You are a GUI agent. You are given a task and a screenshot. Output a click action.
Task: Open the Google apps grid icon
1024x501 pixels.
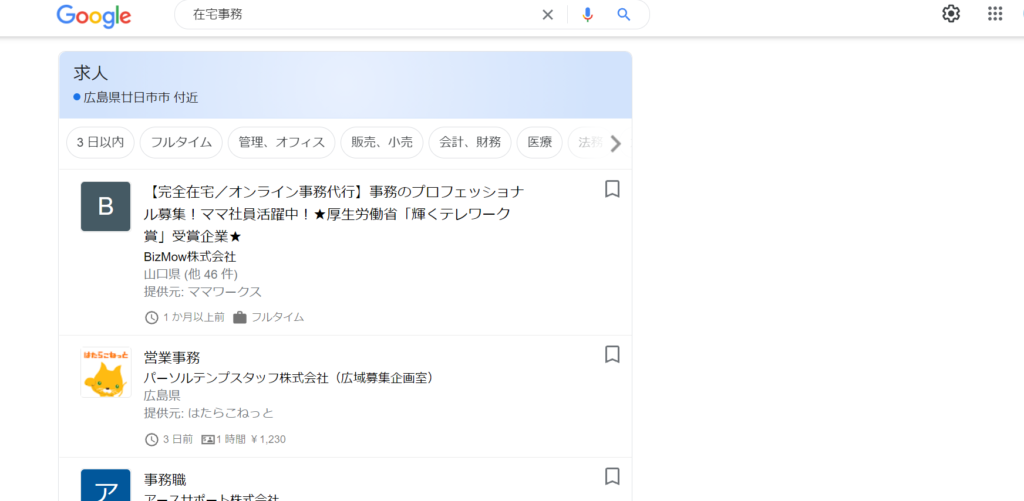click(x=995, y=14)
